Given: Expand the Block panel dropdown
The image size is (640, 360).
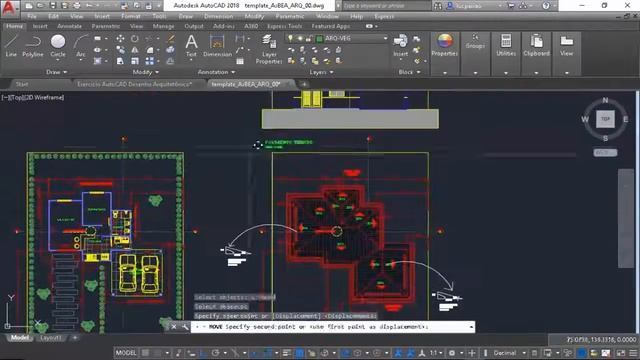Looking at the screenshot, I should 409,72.
